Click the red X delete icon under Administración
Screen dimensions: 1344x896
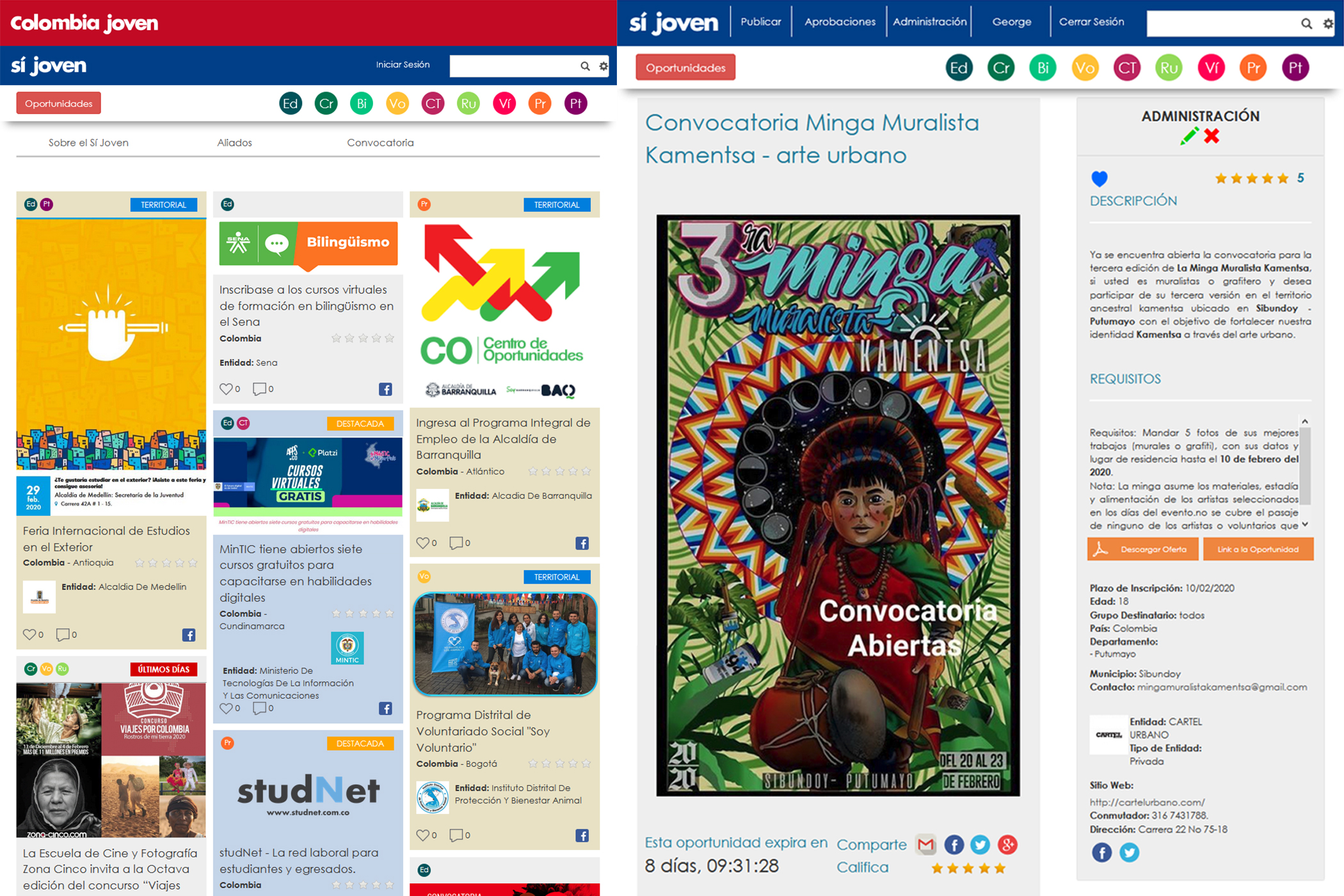click(1212, 136)
